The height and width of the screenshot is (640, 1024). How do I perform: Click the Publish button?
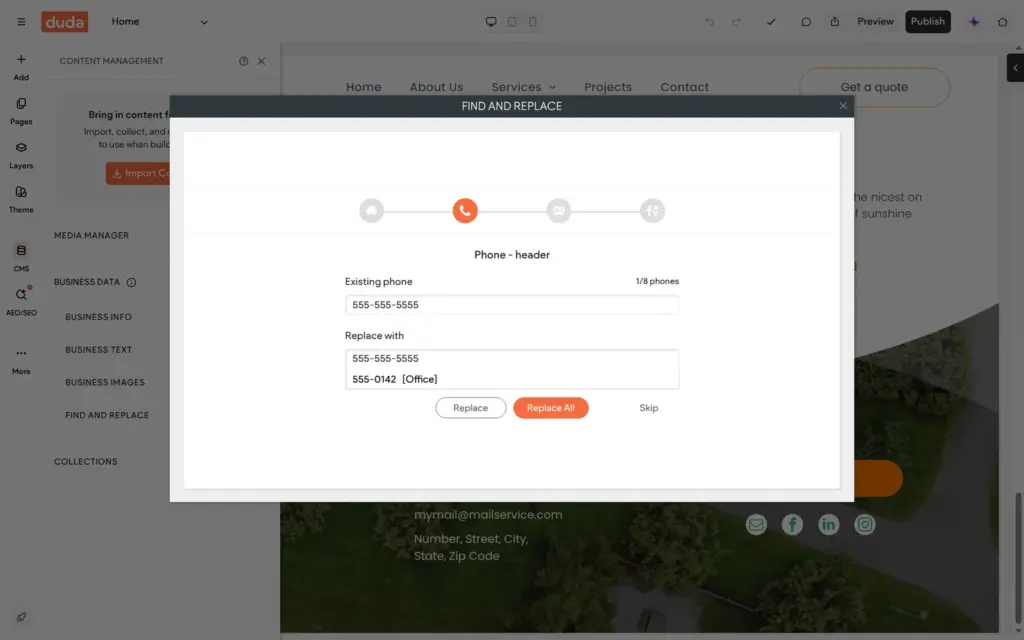(x=927, y=22)
